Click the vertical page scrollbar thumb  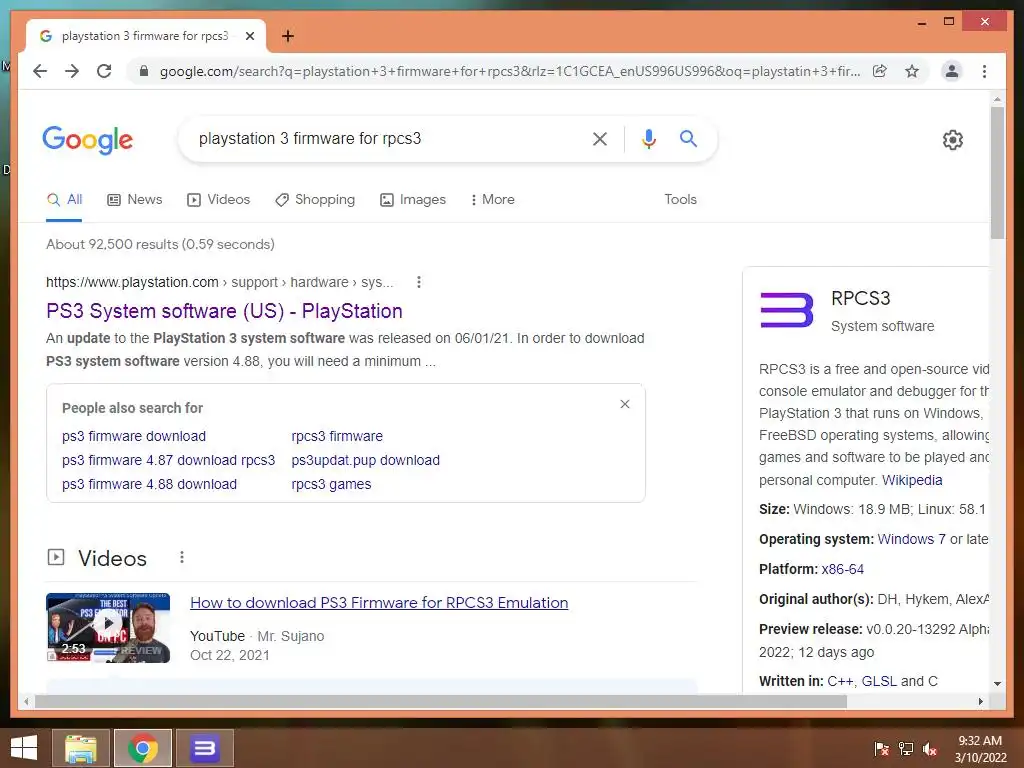[x=997, y=173]
